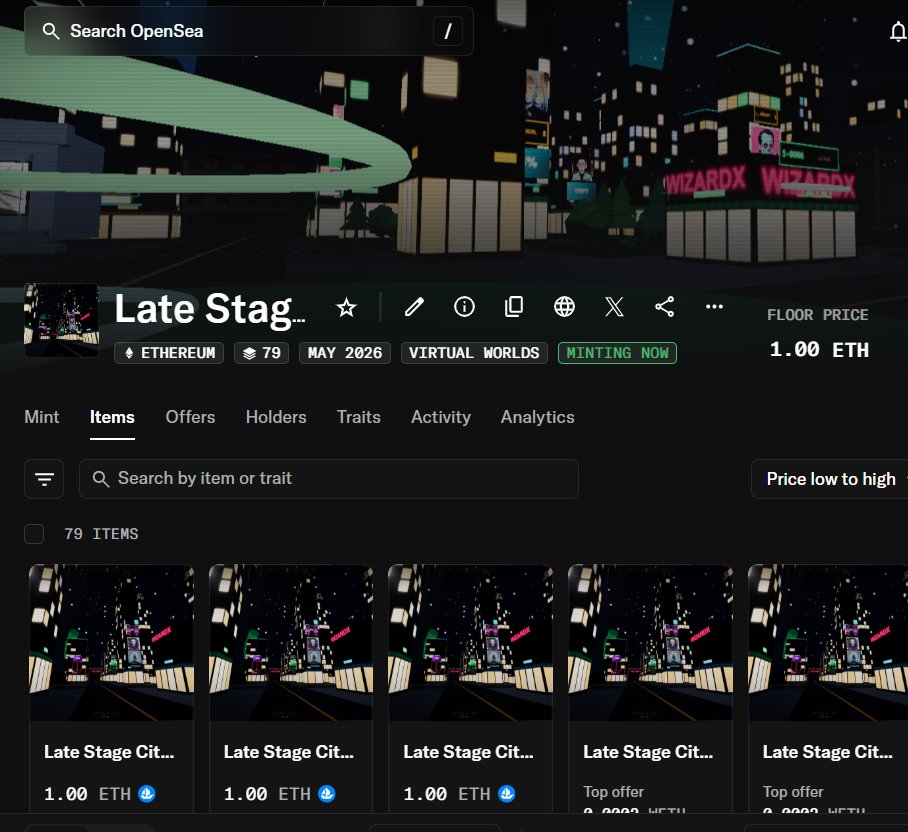
Task: Share the collection via share icon
Action: point(664,307)
